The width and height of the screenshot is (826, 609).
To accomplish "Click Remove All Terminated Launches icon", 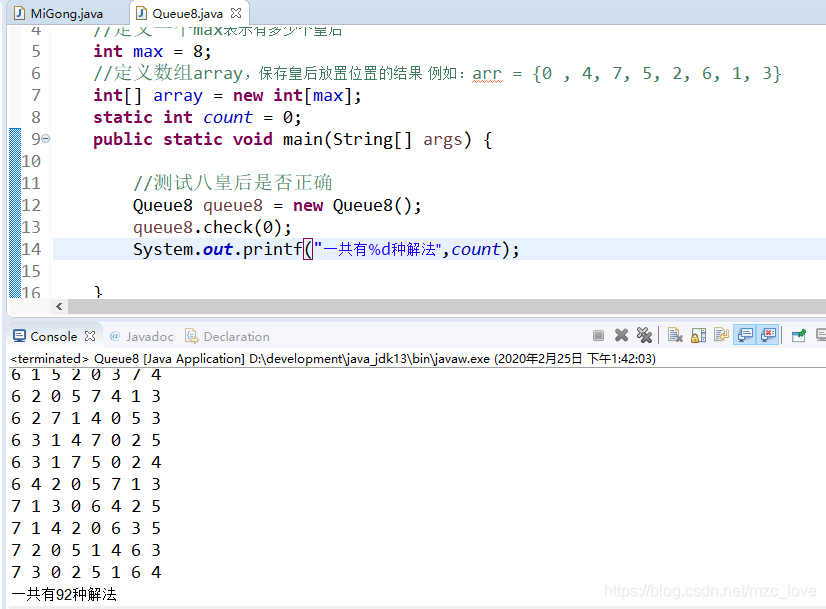I will 644,335.
